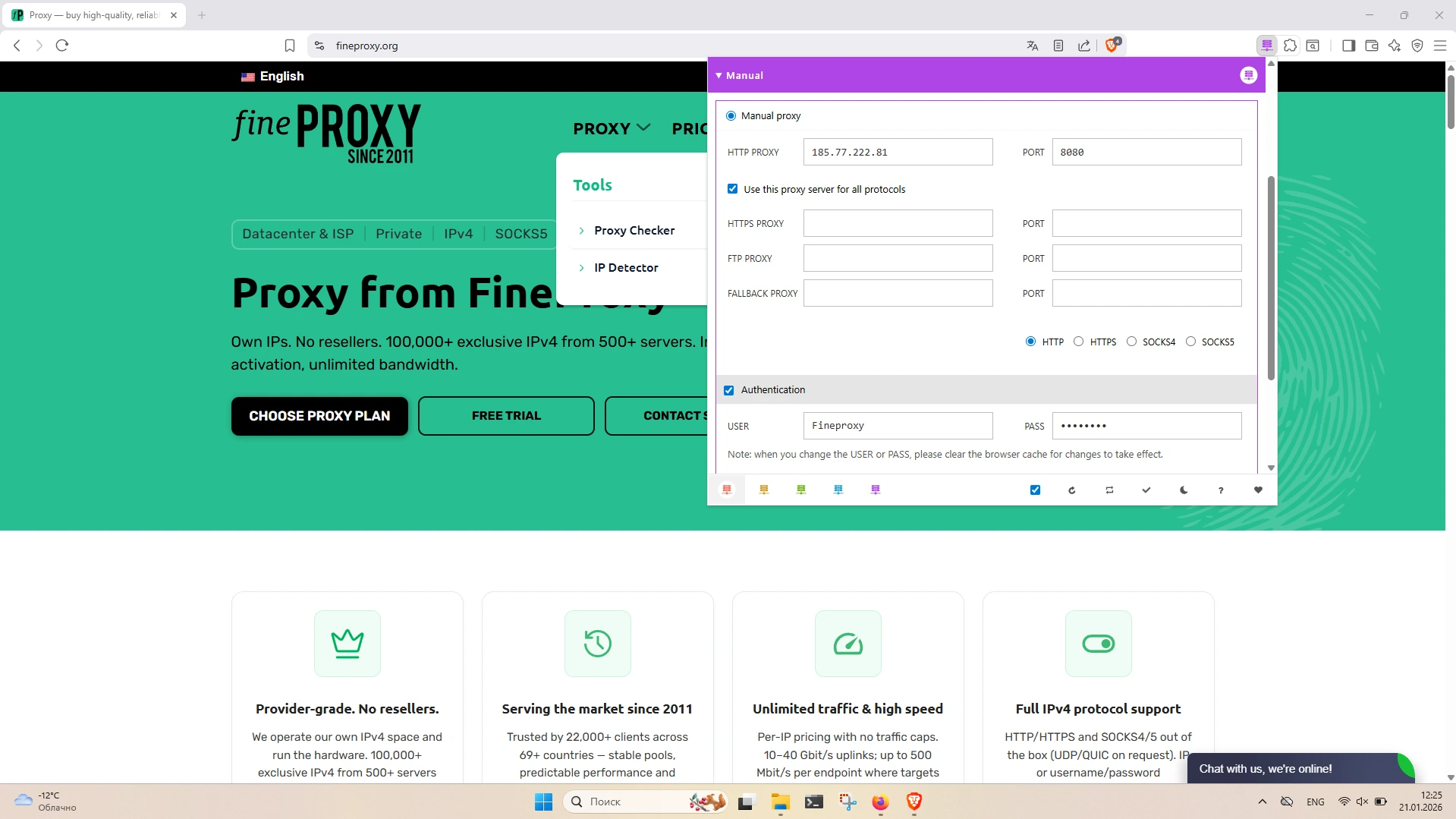Open Brave VPN shield icon
Viewport: 1456px width, 819px height.
point(1417,46)
